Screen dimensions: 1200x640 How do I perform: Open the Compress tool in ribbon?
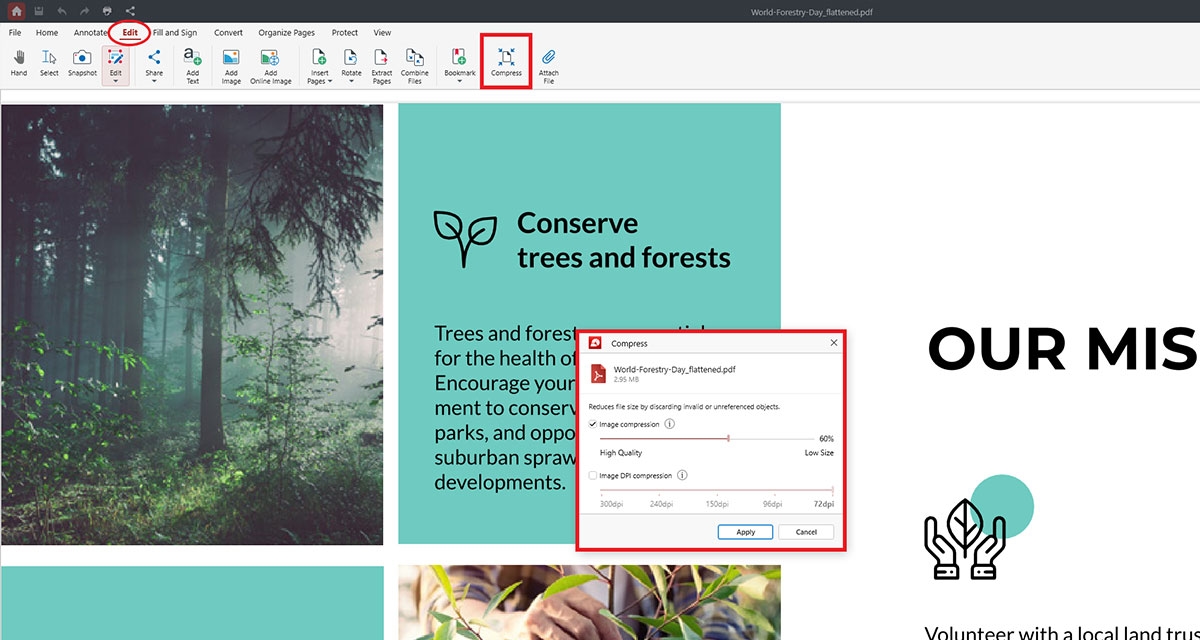pyautogui.click(x=506, y=62)
